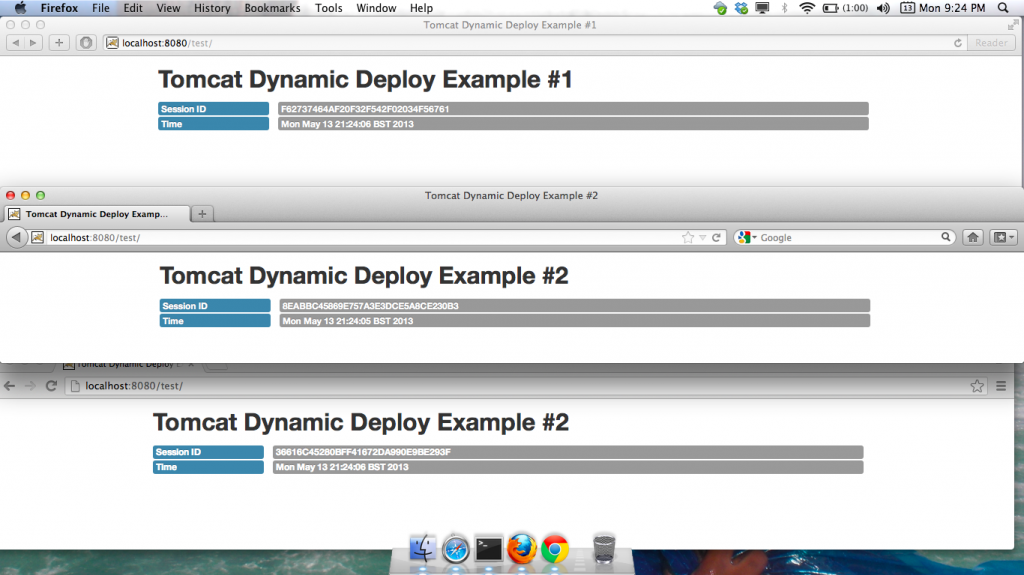Toggle the volume icon in menu bar
Viewport: 1024px width, 575px height.
[883, 8]
